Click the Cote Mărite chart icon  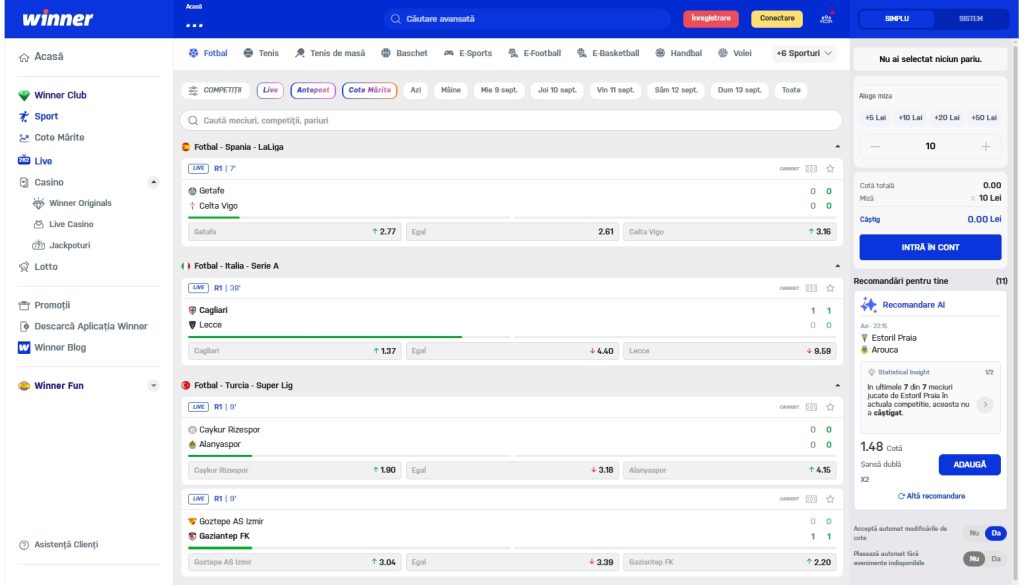click(24, 138)
